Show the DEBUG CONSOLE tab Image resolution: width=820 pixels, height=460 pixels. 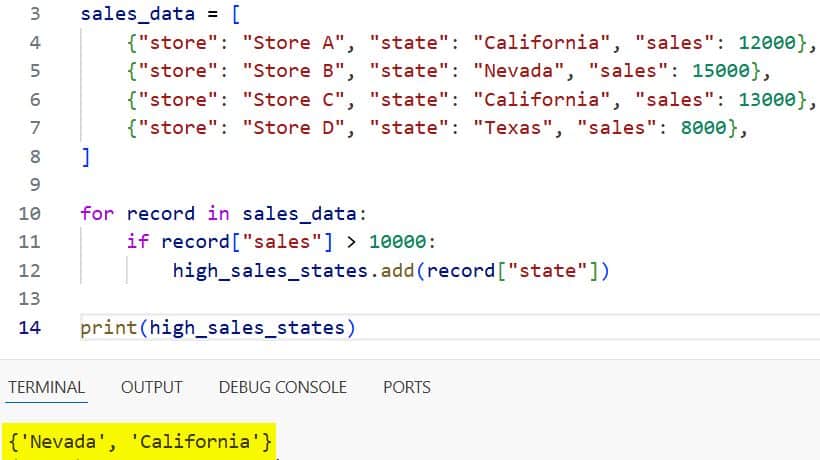click(x=282, y=387)
